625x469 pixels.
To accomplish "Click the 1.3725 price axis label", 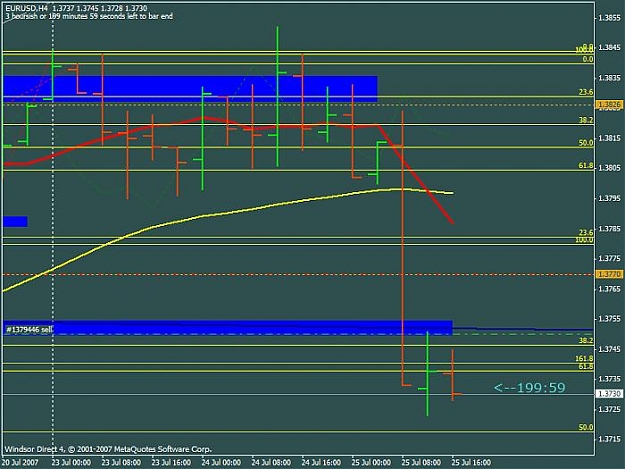I will 610,409.
